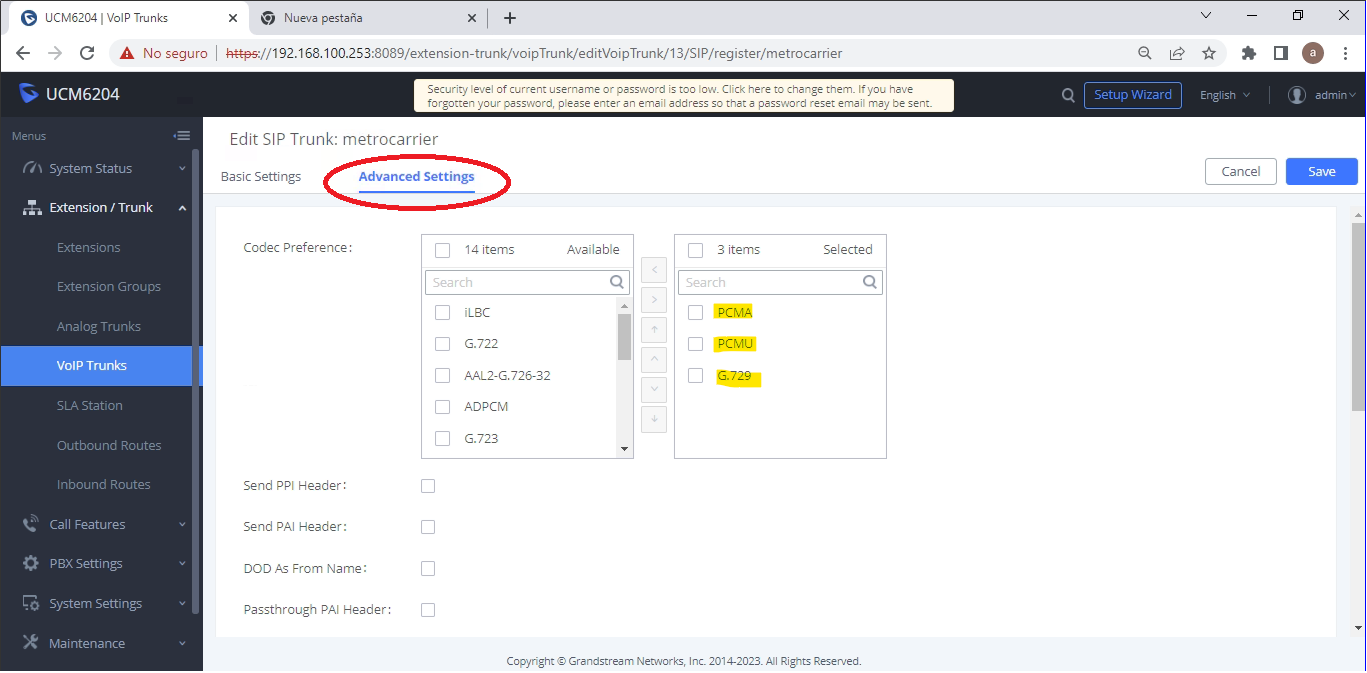
Task: Click the move-to-top arrow in codec transfer
Action: pos(653,329)
